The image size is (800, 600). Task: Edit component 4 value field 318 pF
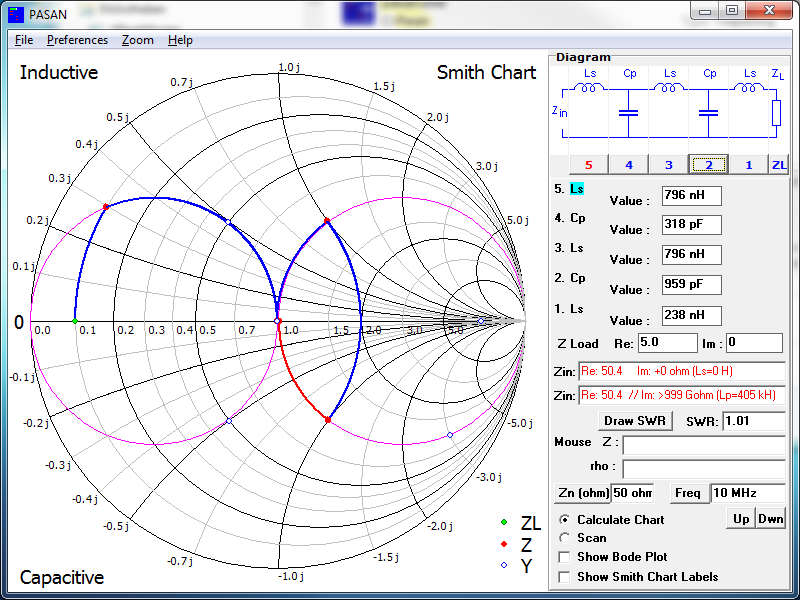691,224
